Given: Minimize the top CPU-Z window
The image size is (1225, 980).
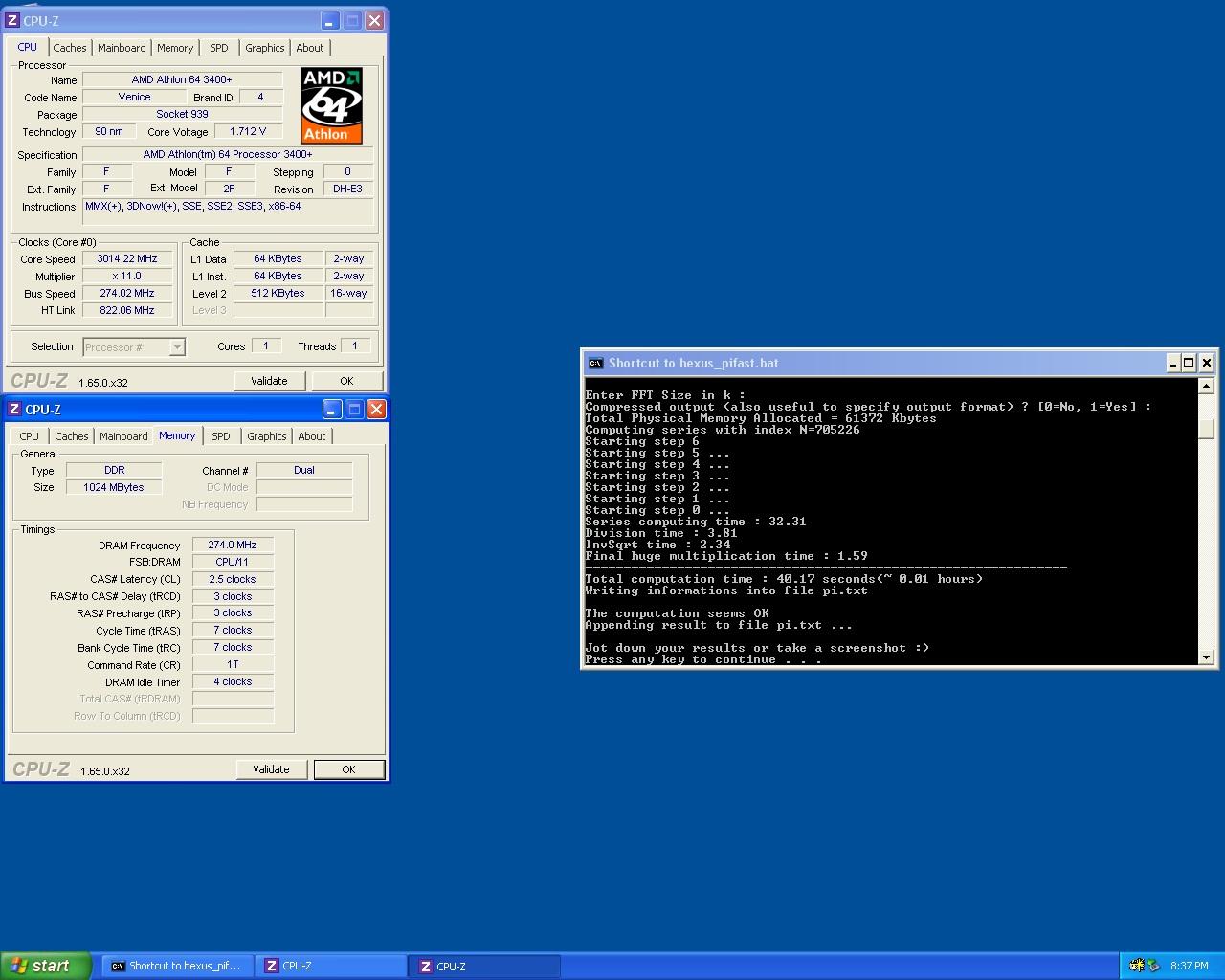Looking at the screenshot, I should (330, 20).
